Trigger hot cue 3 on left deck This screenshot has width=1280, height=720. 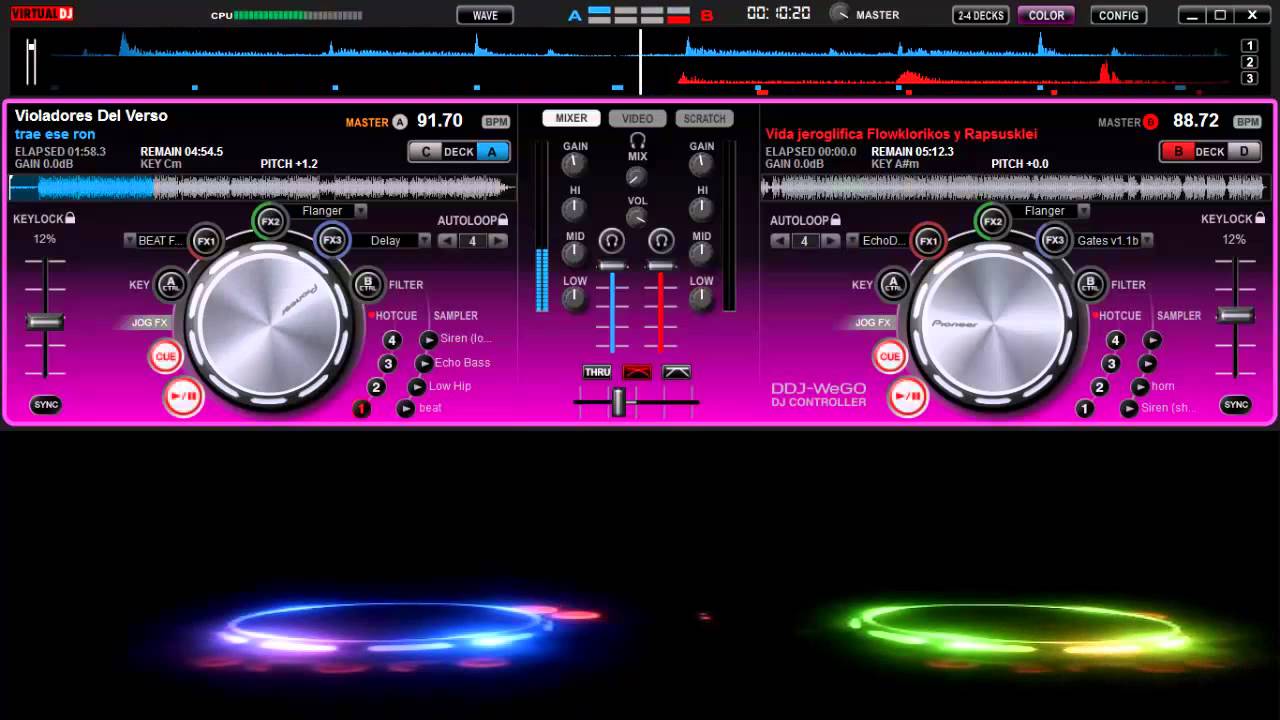click(388, 364)
